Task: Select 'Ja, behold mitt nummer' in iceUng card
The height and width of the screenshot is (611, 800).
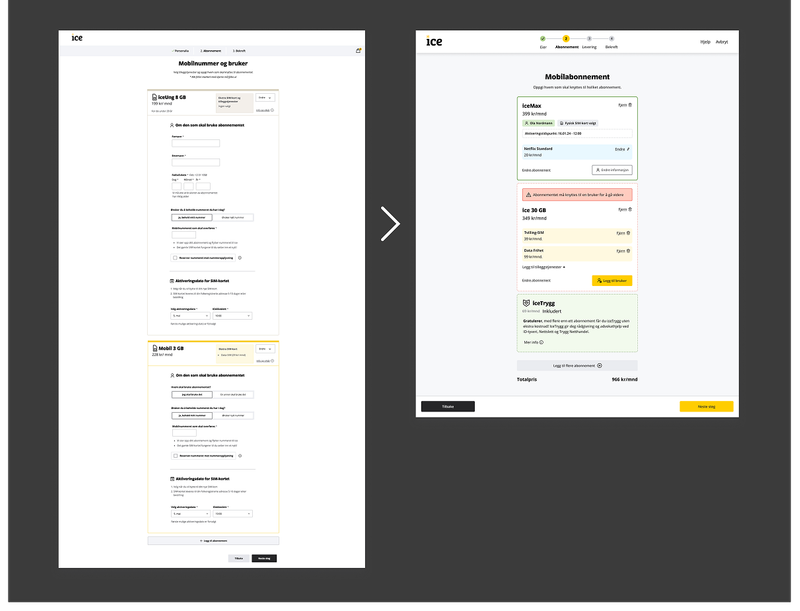Action: (192, 218)
